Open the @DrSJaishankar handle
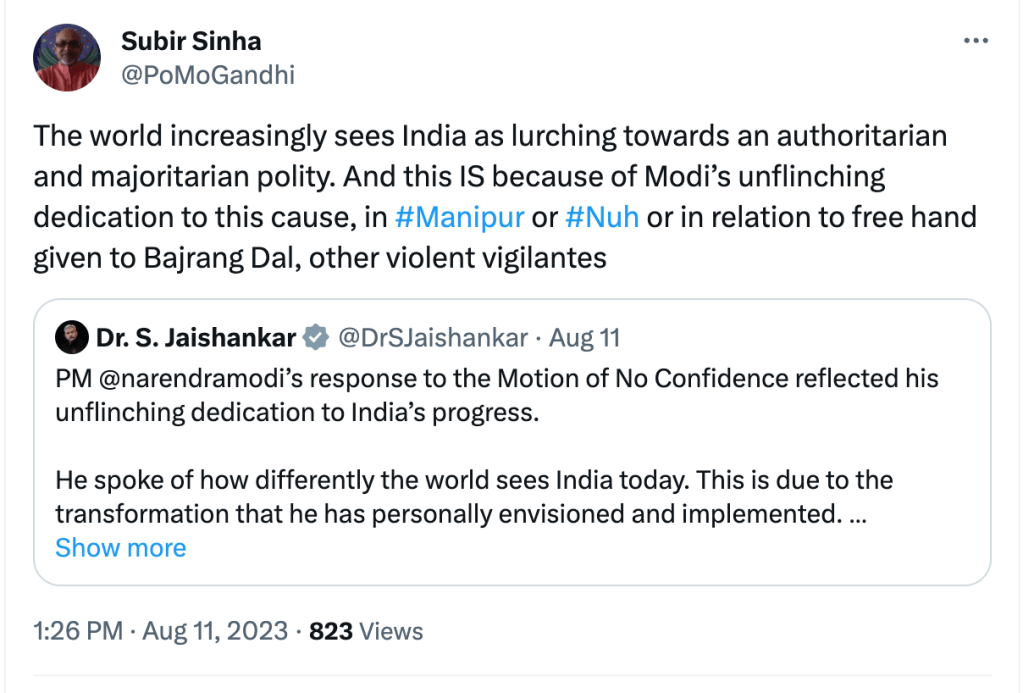Screen dimensions: 1023x693 pos(433,338)
